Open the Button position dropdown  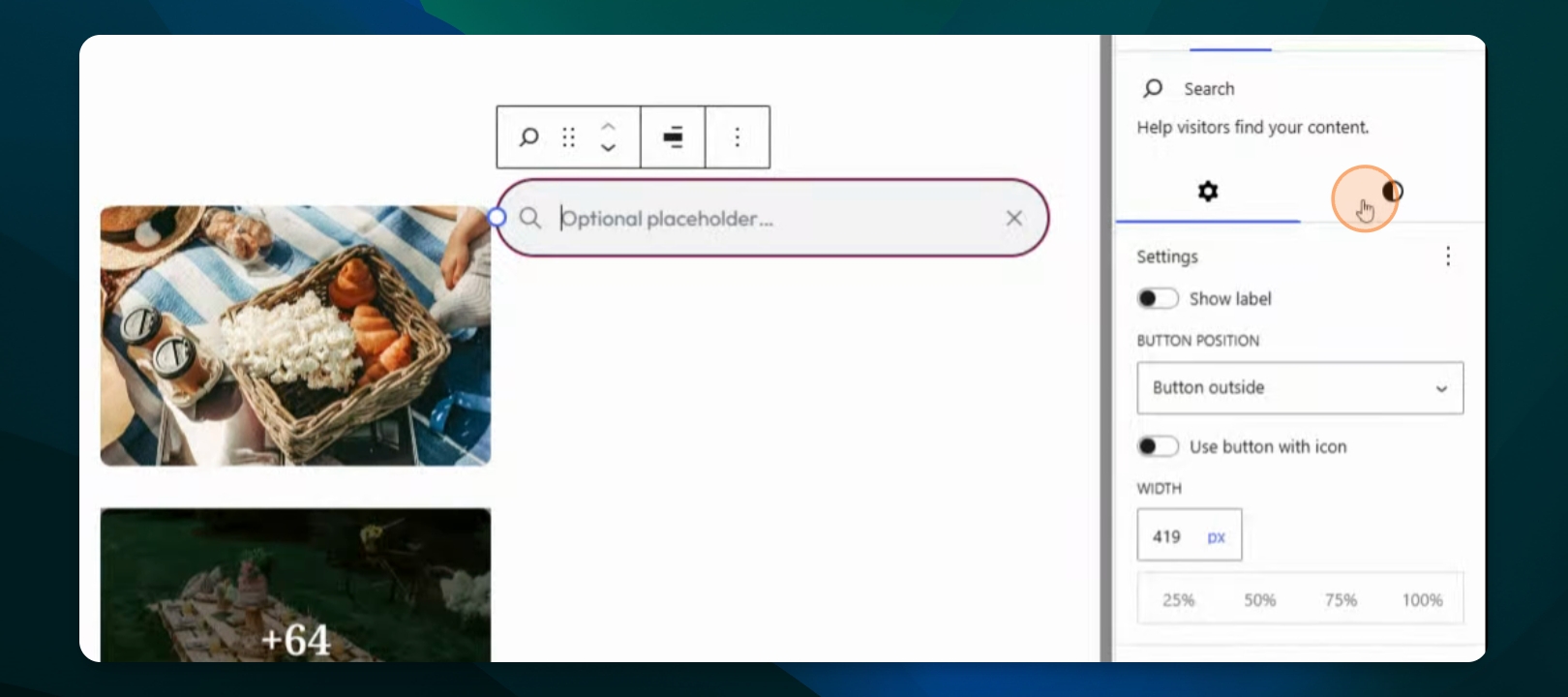1300,387
